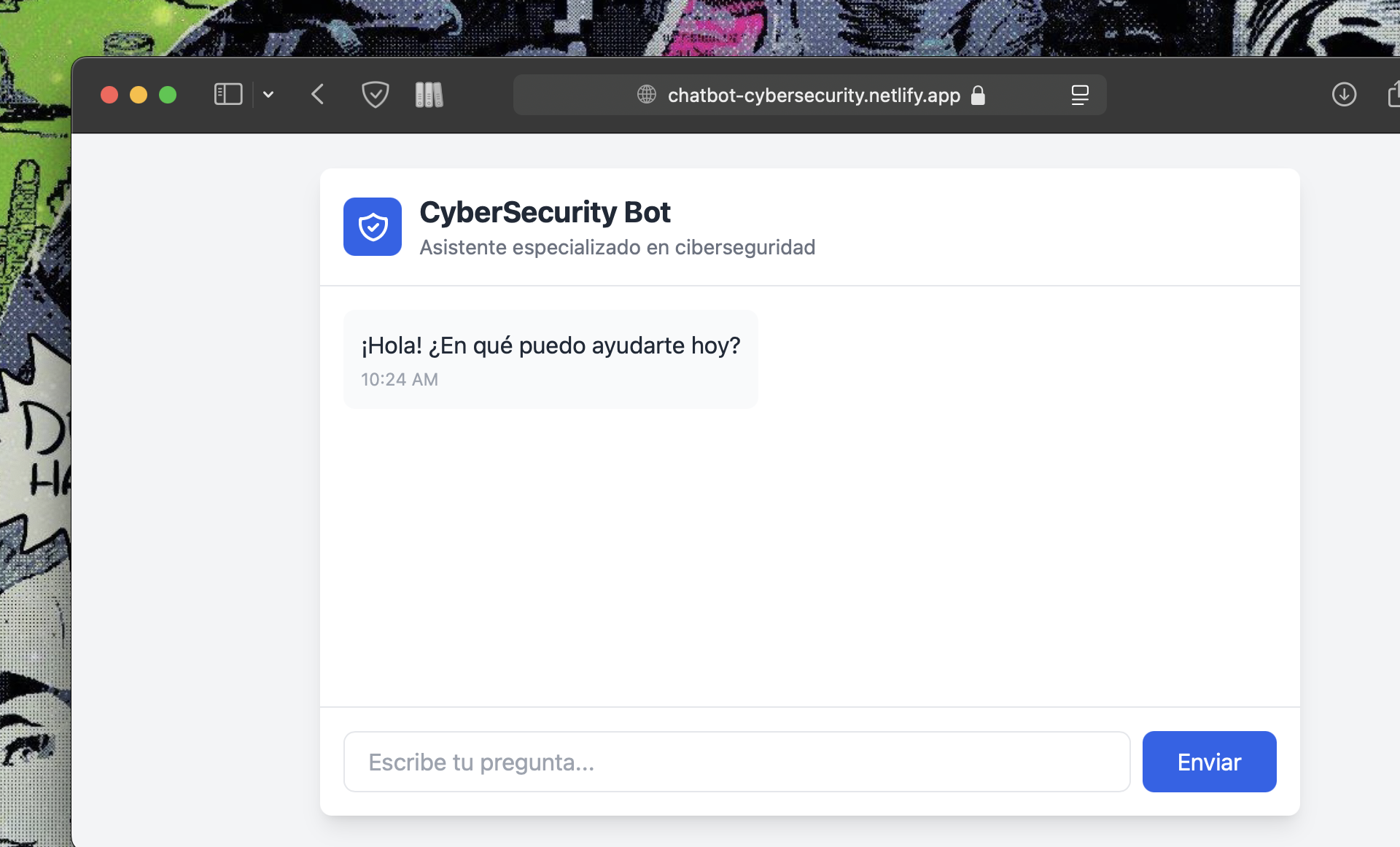The image size is (1400, 847).
Task: Focus the 'Escribe tu pregunta...' input field
Action: point(736,762)
